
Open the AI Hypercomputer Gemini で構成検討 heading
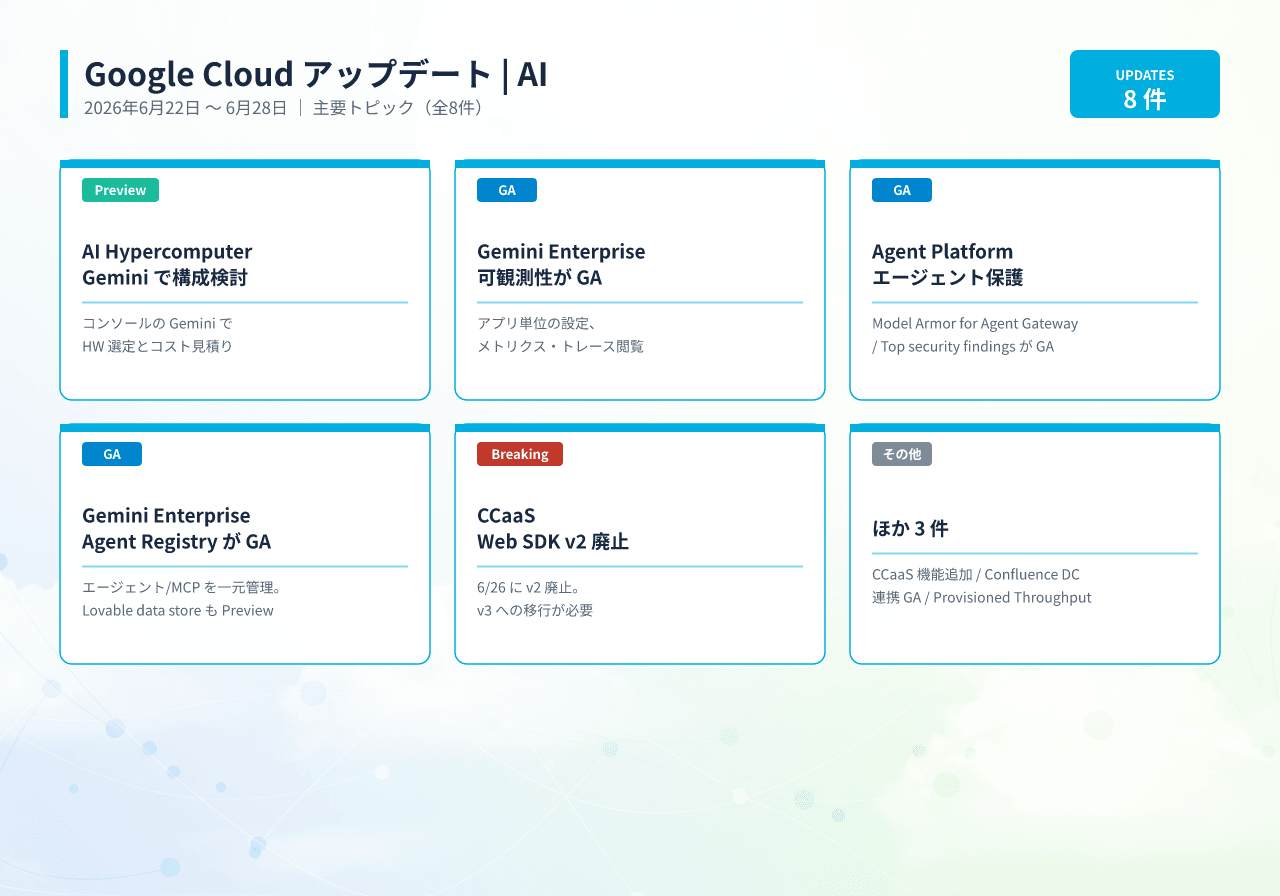click(x=167, y=264)
